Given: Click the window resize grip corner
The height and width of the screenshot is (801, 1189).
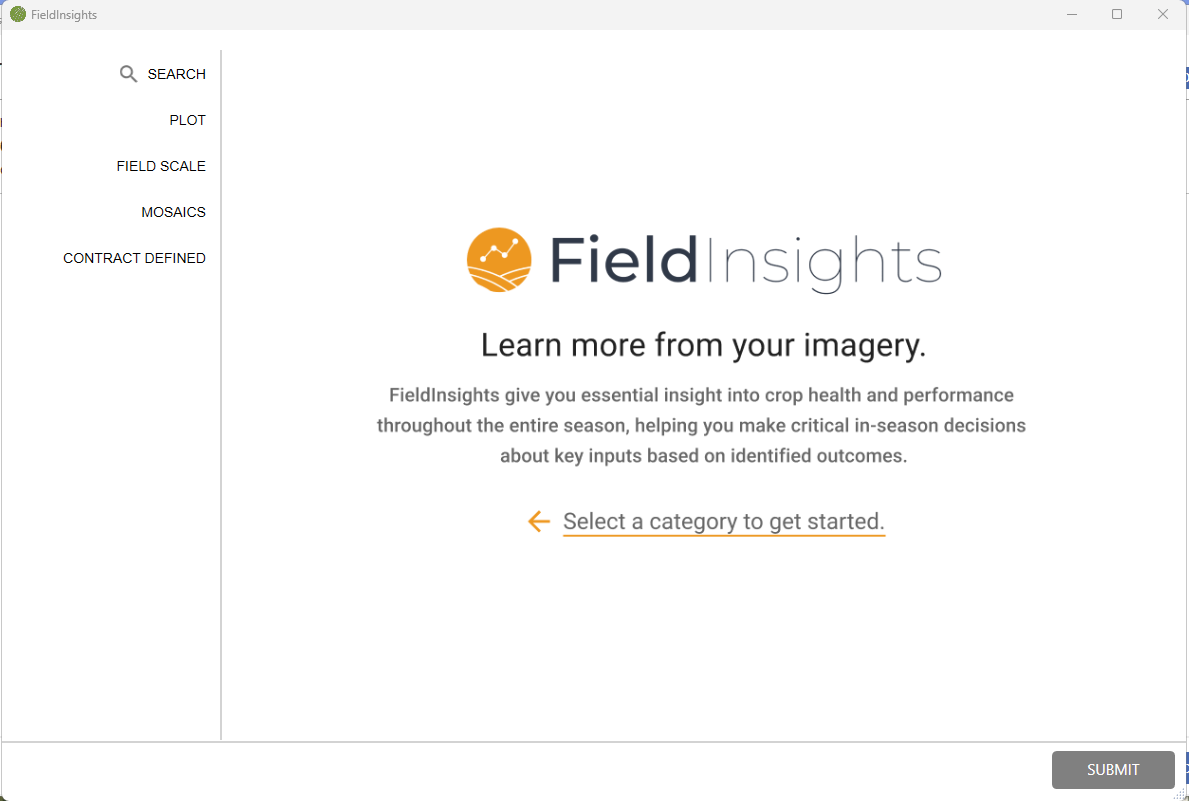Looking at the screenshot, I should [x=1181, y=793].
